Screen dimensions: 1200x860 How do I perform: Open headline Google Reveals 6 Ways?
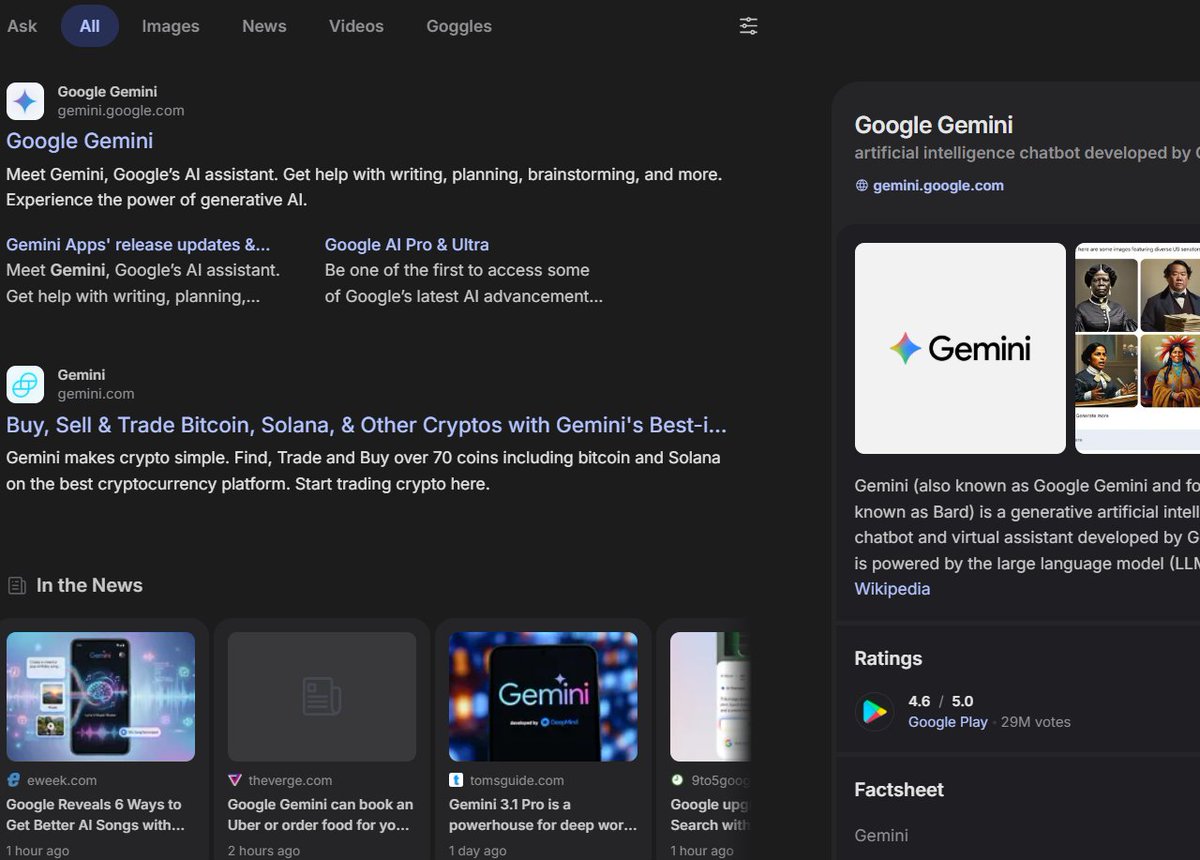click(96, 815)
